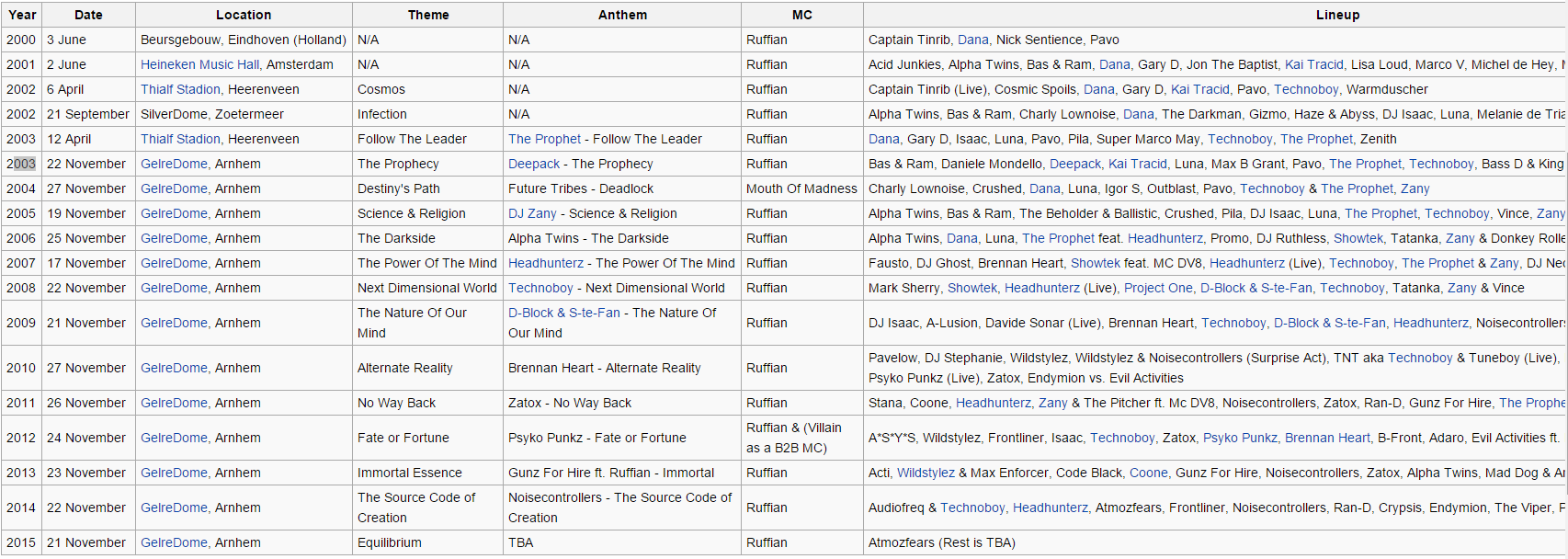The height and width of the screenshot is (559, 1568).
Task: Open Technoboy link in 6 April 2002 lineup
Action: coord(1306,89)
